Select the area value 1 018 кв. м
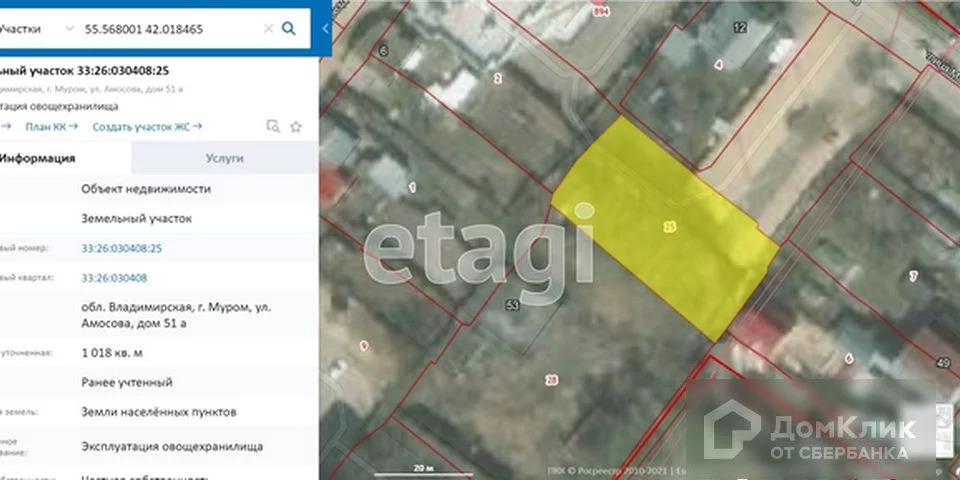The width and height of the screenshot is (960, 480). [112, 353]
